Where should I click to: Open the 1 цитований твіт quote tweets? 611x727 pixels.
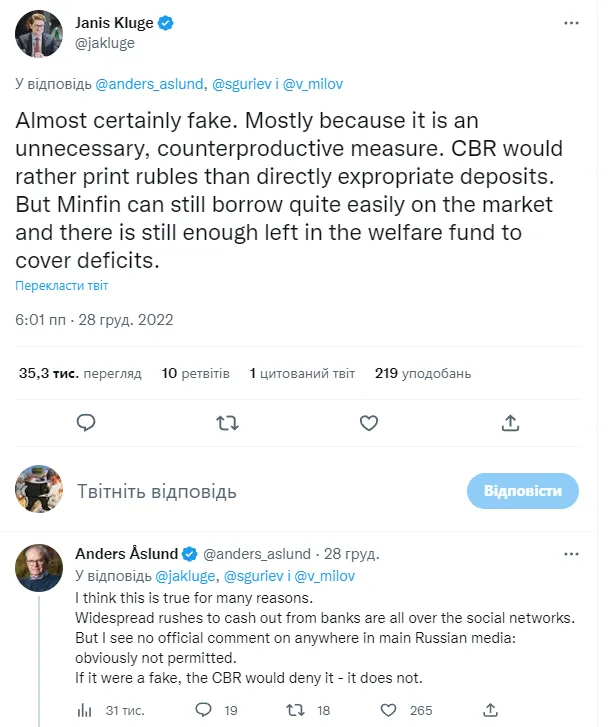(x=302, y=373)
